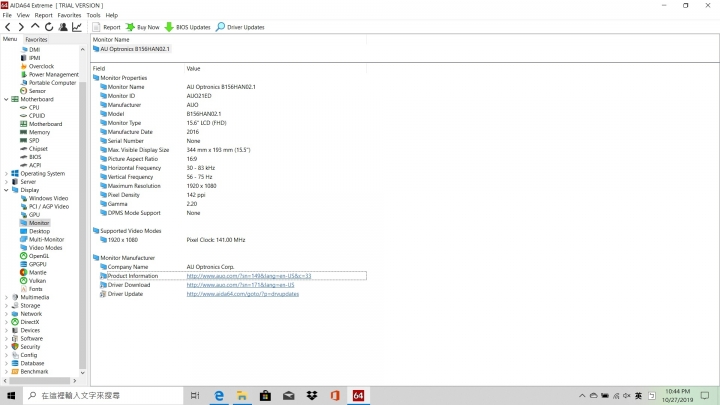Click the taskbar search box
The width and height of the screenshot is (720, 405).
[103, 395]
